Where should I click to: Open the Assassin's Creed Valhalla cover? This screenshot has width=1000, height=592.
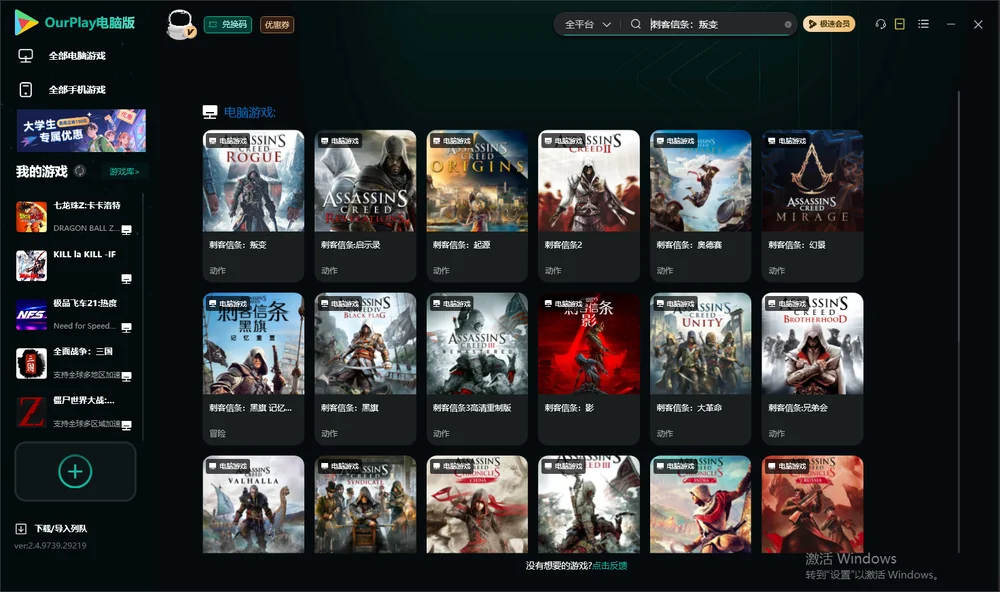point(254,504)
